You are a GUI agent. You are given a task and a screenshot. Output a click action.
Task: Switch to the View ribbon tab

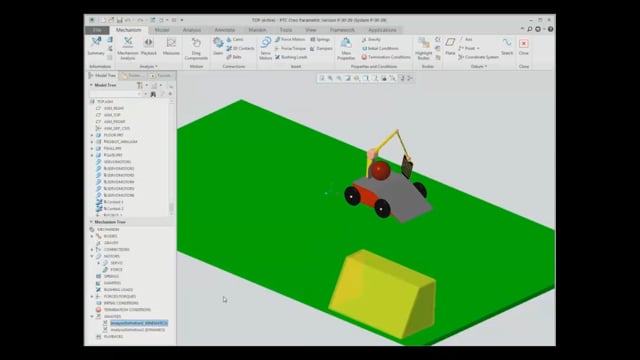tap(311, 30)
